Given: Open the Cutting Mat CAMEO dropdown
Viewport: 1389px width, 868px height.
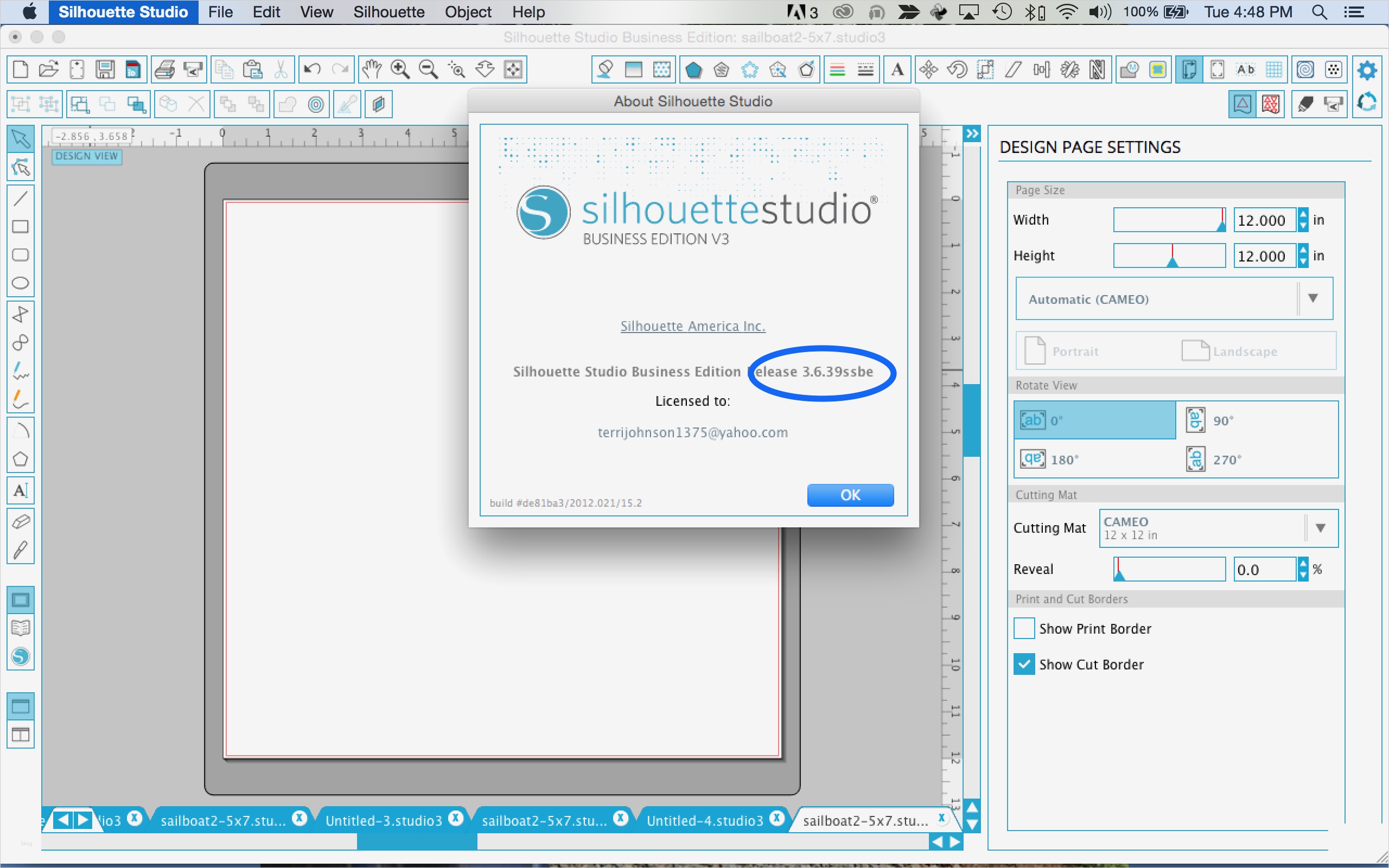Looking at the screenshot, I should [x=1320, y=528].
